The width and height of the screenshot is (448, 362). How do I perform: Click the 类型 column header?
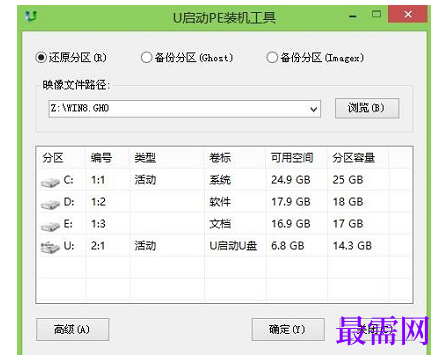pos(145,158)
